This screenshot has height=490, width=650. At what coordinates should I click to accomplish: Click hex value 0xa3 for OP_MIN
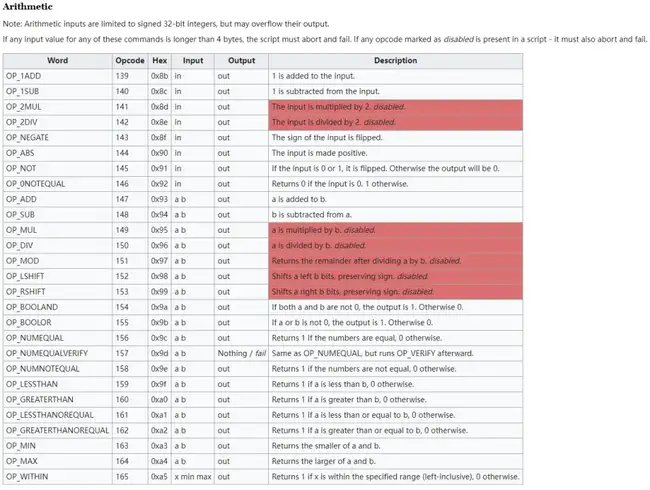(160, 446)
